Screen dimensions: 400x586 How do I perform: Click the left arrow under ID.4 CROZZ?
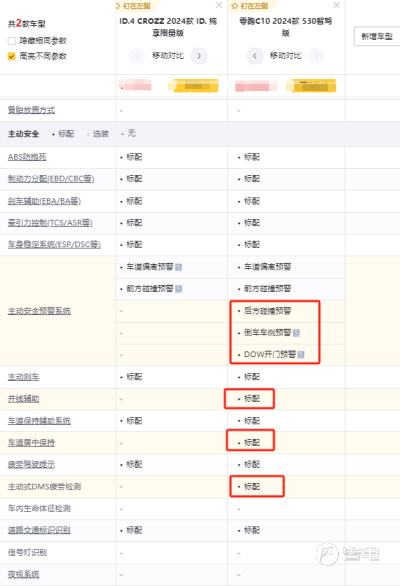coord(137,56)
